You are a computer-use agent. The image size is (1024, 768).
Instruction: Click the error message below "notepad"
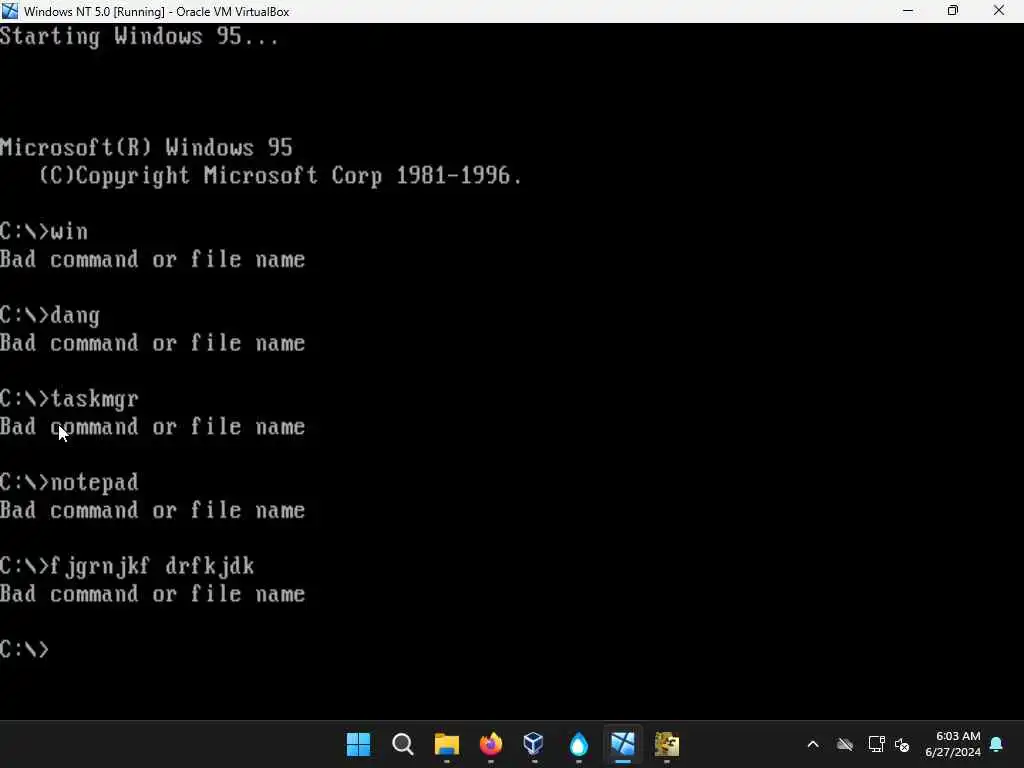(x=152, y=510)
